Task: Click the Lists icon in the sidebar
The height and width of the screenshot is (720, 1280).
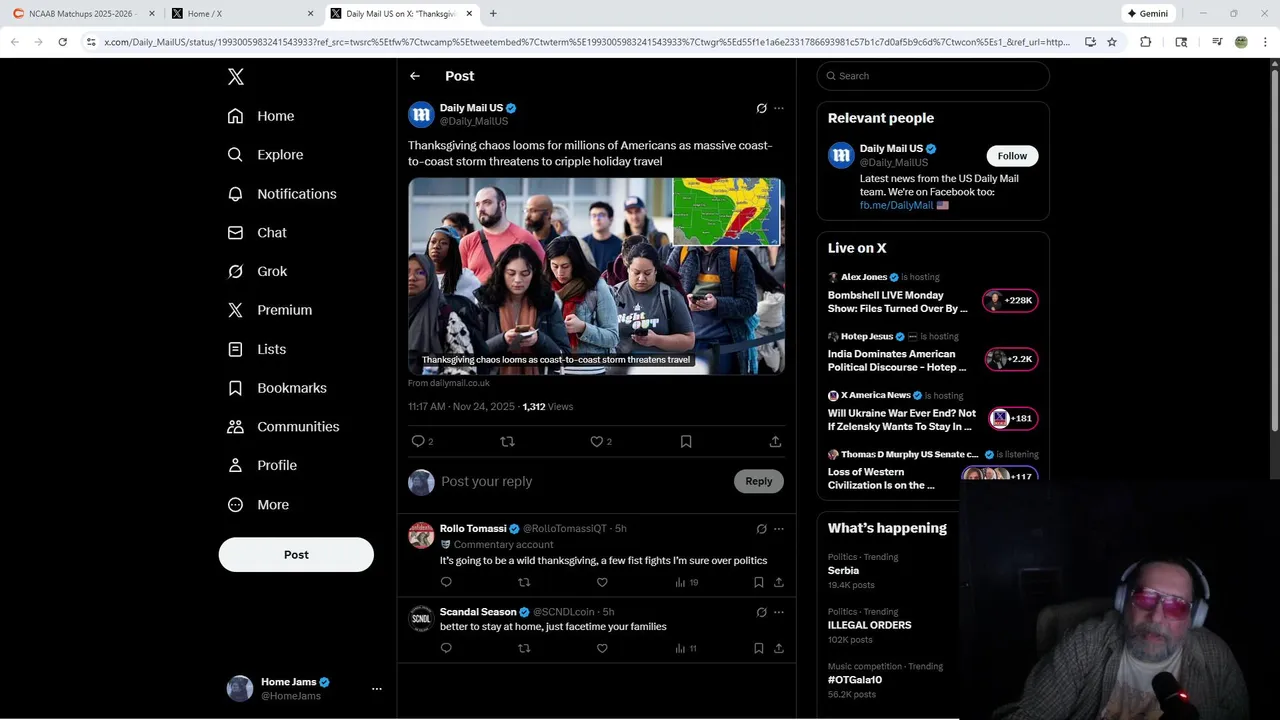Action: coord(235,349)
